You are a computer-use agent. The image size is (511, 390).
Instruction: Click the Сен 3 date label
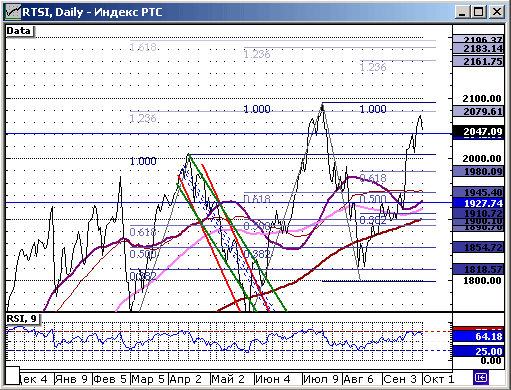[x=400, y=379]
